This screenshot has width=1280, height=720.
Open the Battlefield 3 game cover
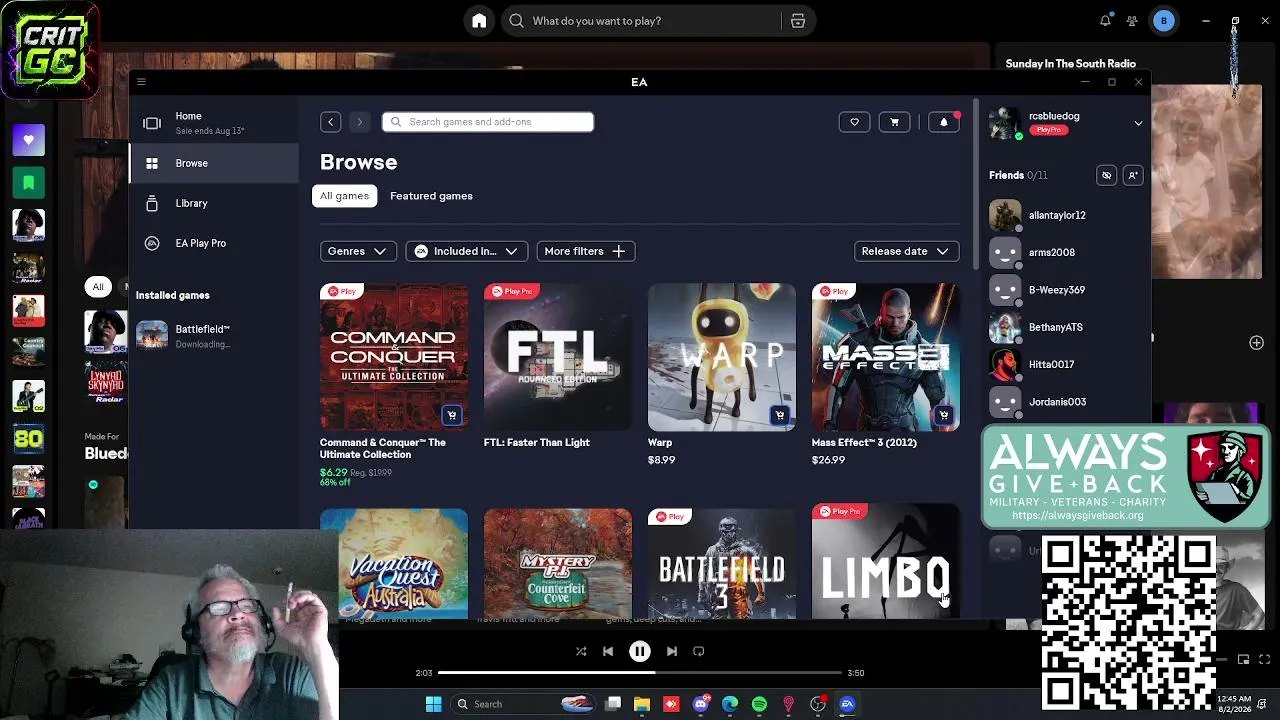click(722, 563)
